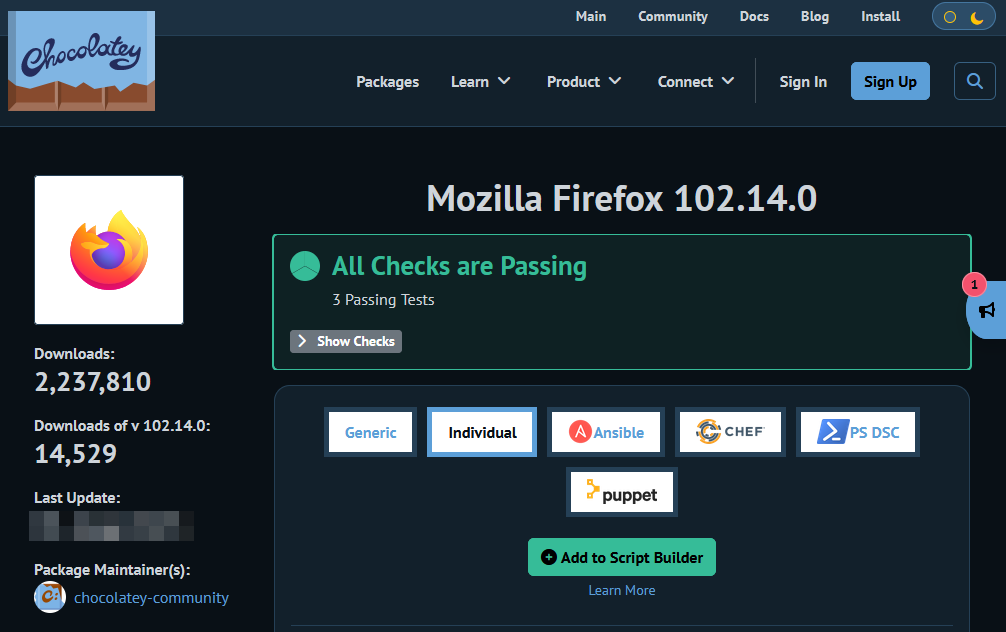Click the Last Update label
1006x632 pixels.
(77, 498)
